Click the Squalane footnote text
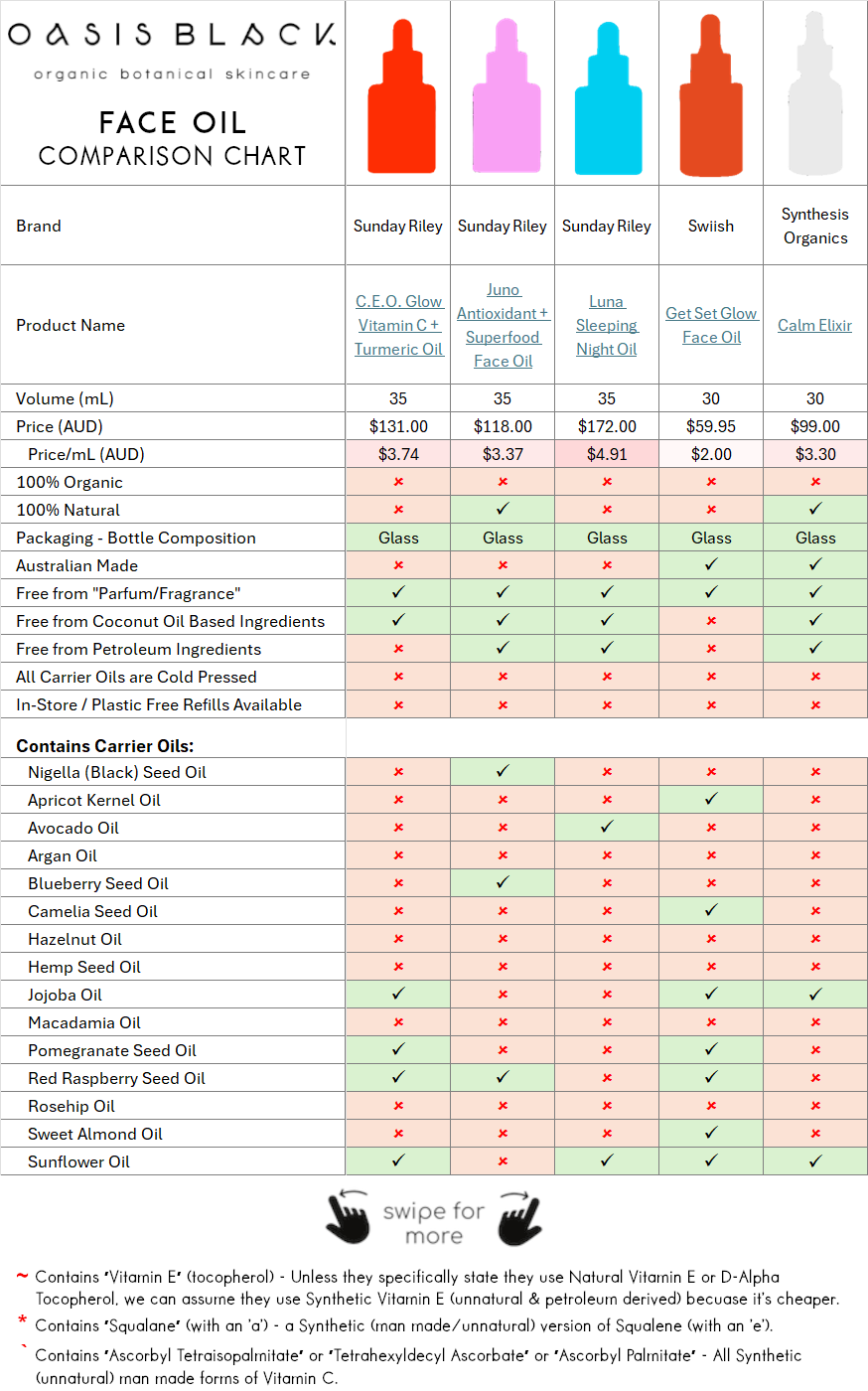 click(403, 1325)
